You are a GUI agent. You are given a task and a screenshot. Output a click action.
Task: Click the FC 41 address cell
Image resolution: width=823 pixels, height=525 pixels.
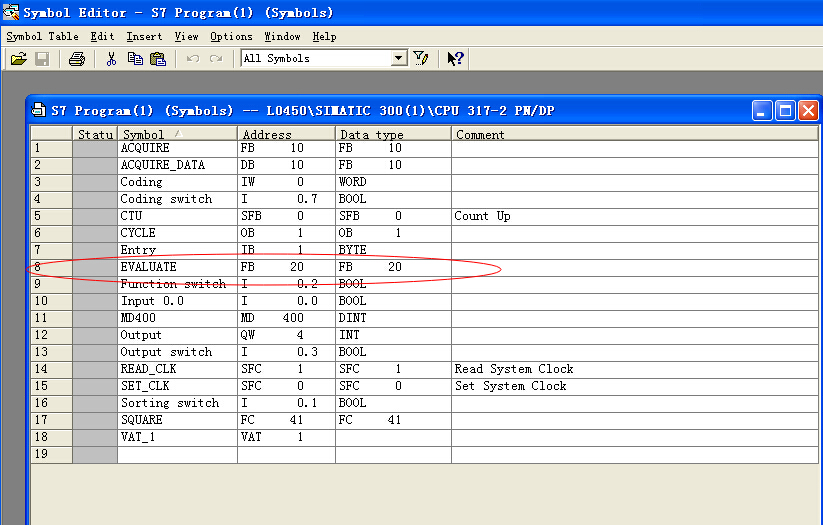287,420
